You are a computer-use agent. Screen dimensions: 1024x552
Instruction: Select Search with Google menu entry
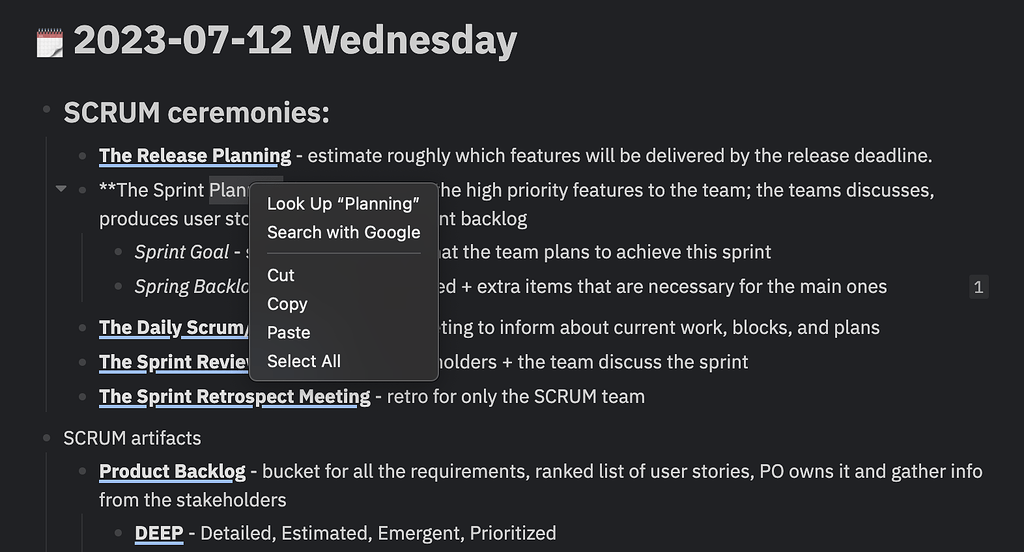point(343,233)
